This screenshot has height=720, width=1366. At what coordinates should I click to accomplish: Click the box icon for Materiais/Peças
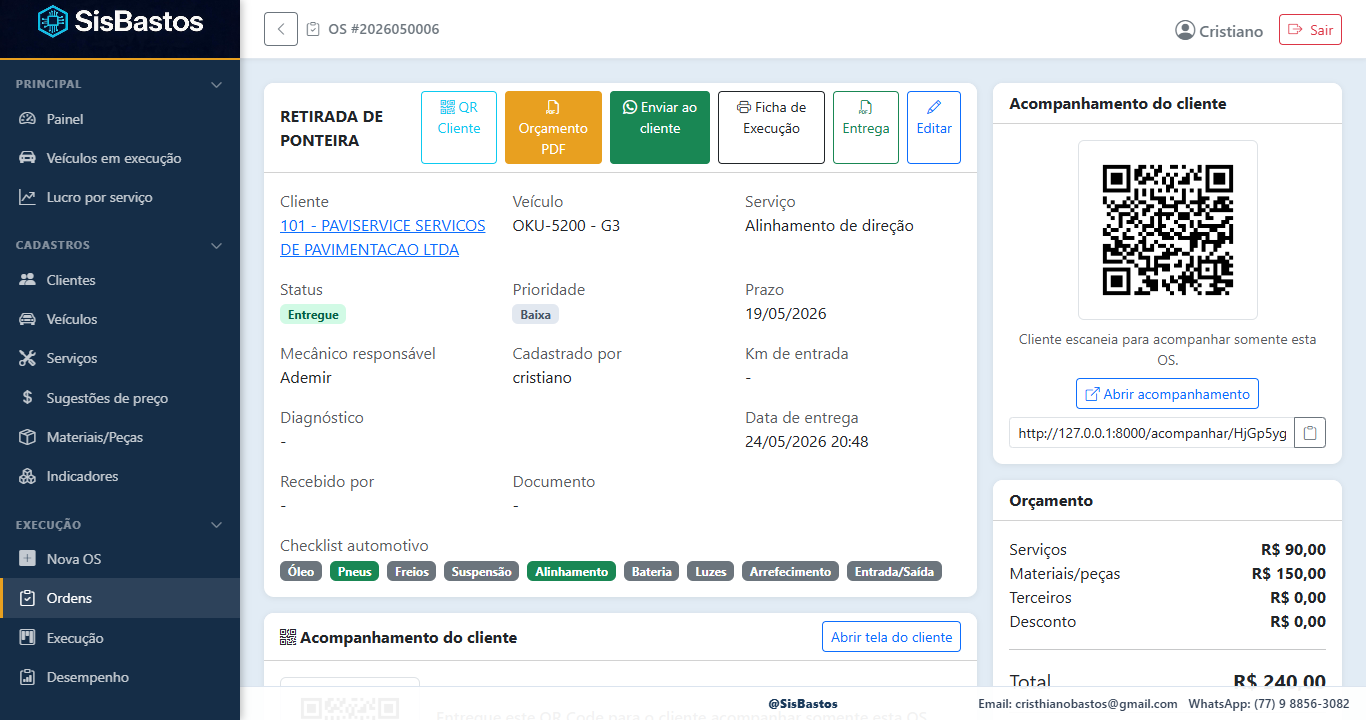(x=28, y=437)
